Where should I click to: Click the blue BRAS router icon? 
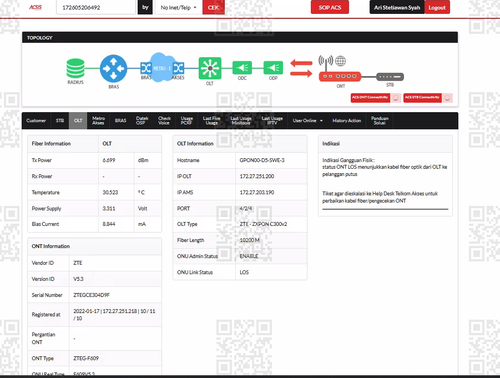(x=113, y=69)
